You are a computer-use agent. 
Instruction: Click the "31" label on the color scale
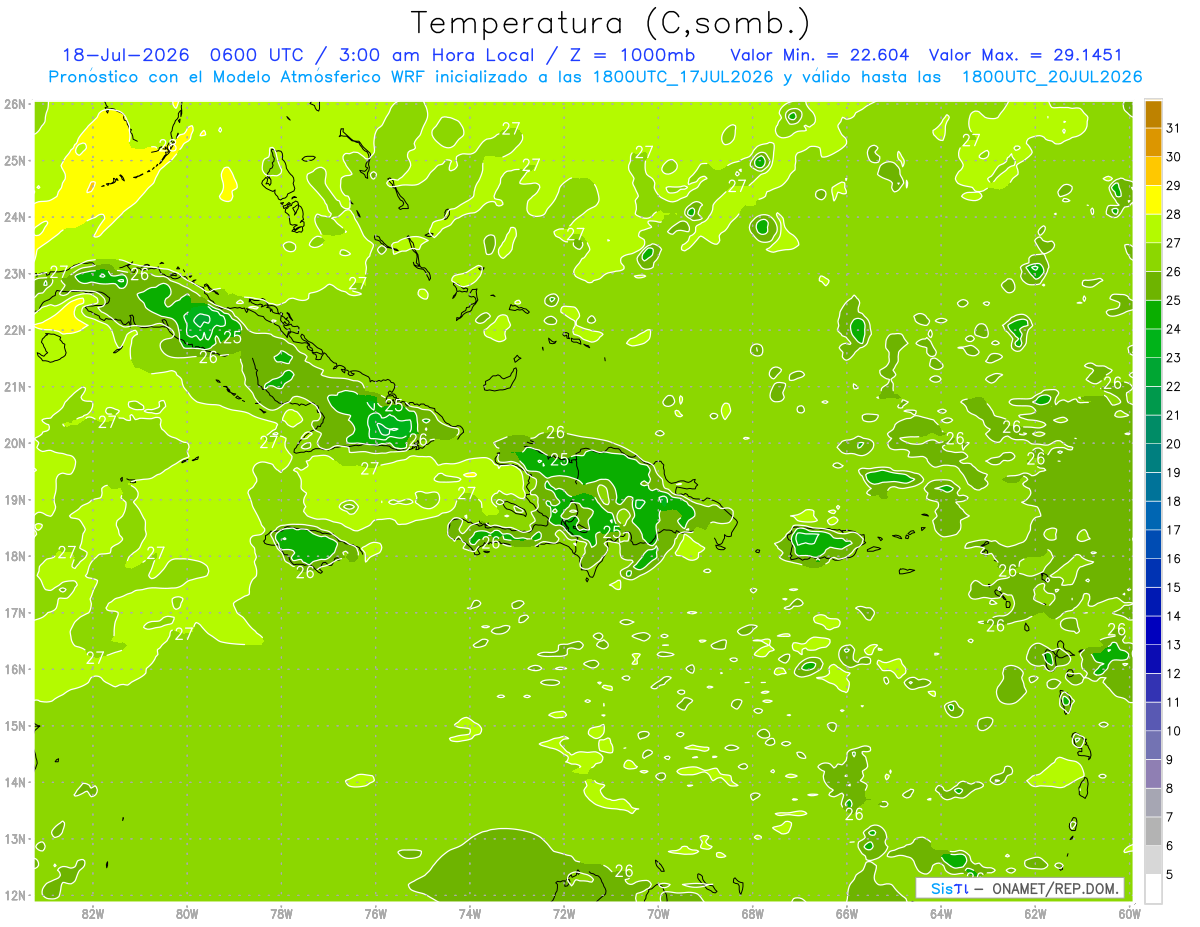click(1174, 128)
